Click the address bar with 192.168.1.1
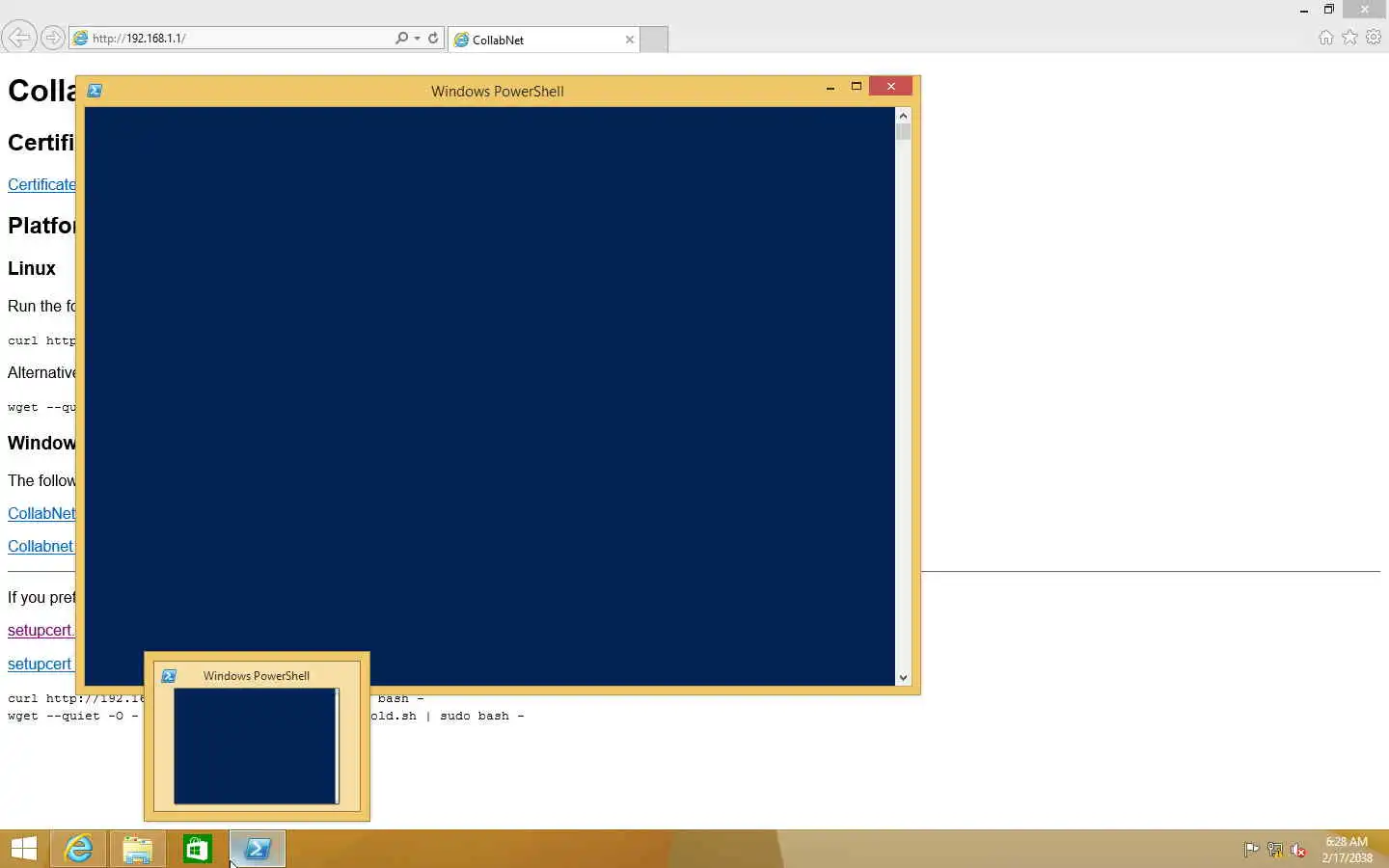This screenshot has height=868, width=1389. [x=231, y=38]
